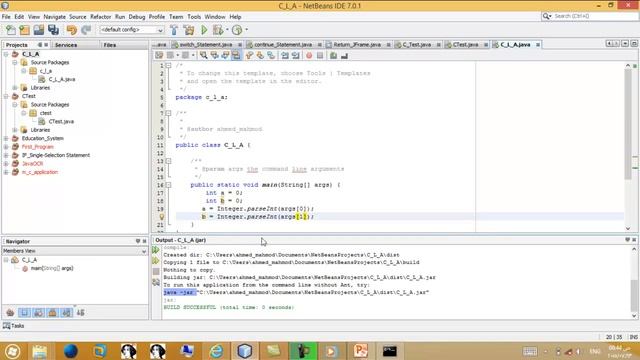Toggle editor Highlight Search icon
This screenshot has height=360, width=640.
point(236,56)
